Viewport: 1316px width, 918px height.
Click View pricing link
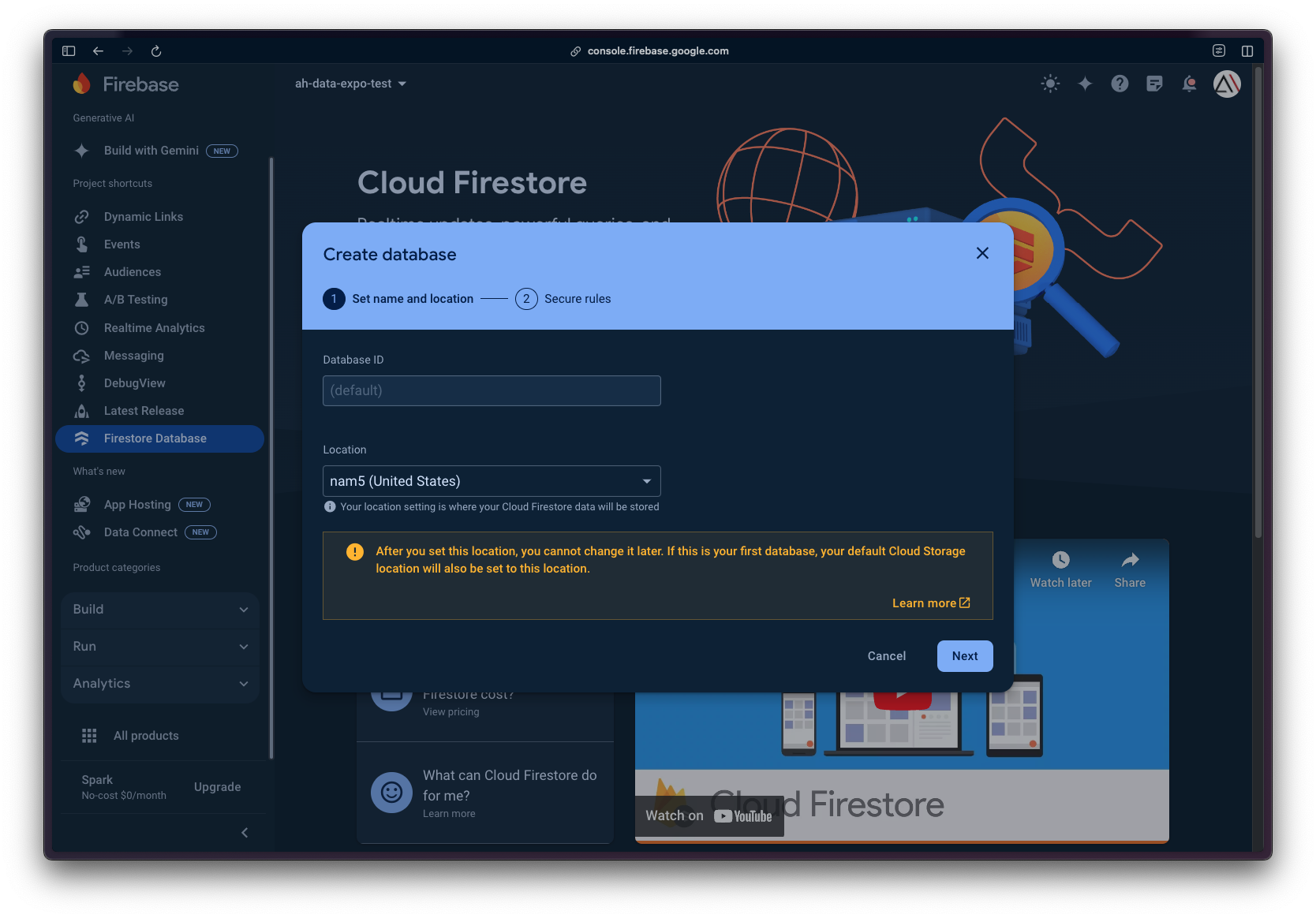click(451, 712)
